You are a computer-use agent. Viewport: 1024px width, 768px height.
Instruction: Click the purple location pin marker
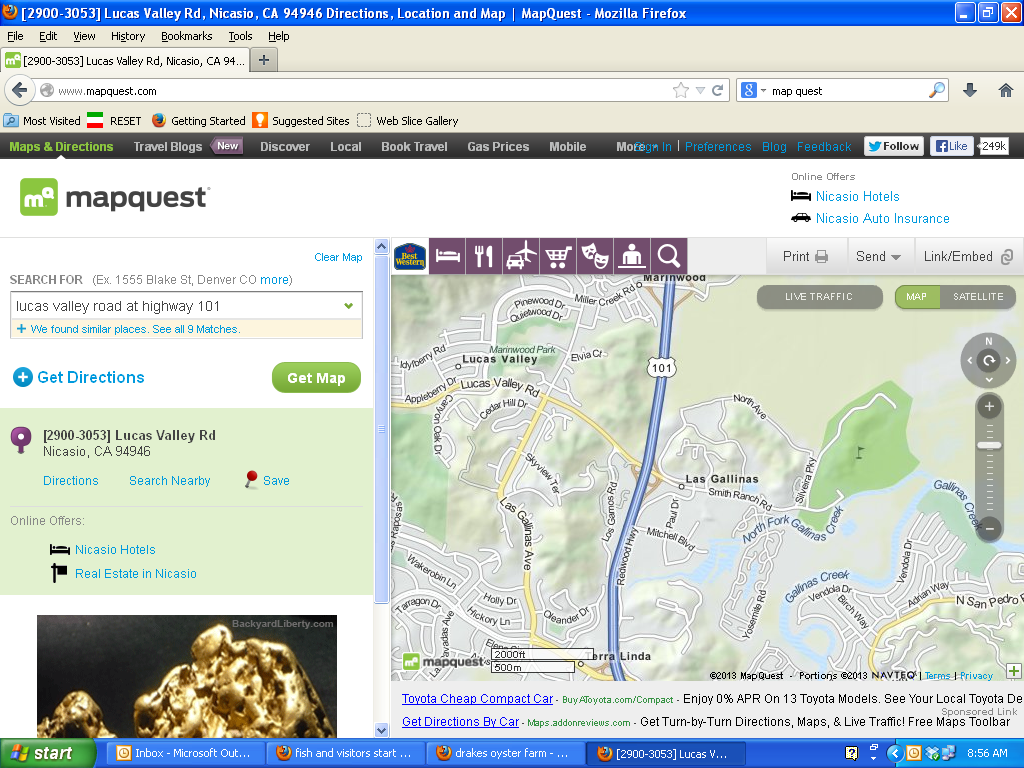[21, 440]
